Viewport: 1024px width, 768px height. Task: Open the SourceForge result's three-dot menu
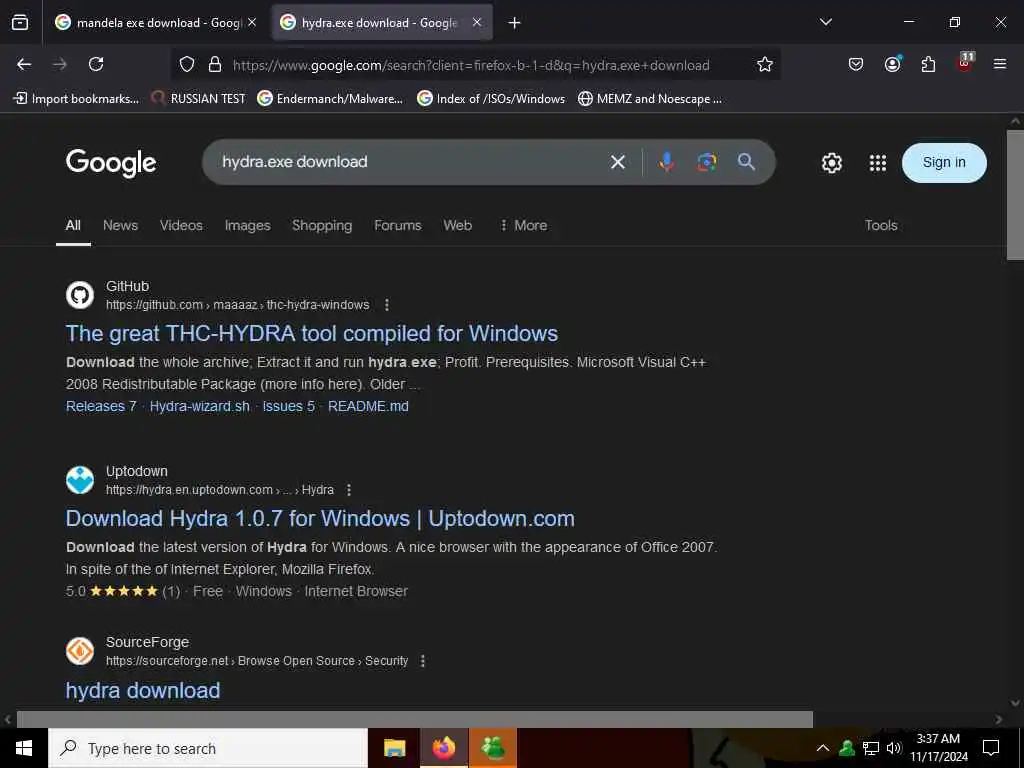423,661
